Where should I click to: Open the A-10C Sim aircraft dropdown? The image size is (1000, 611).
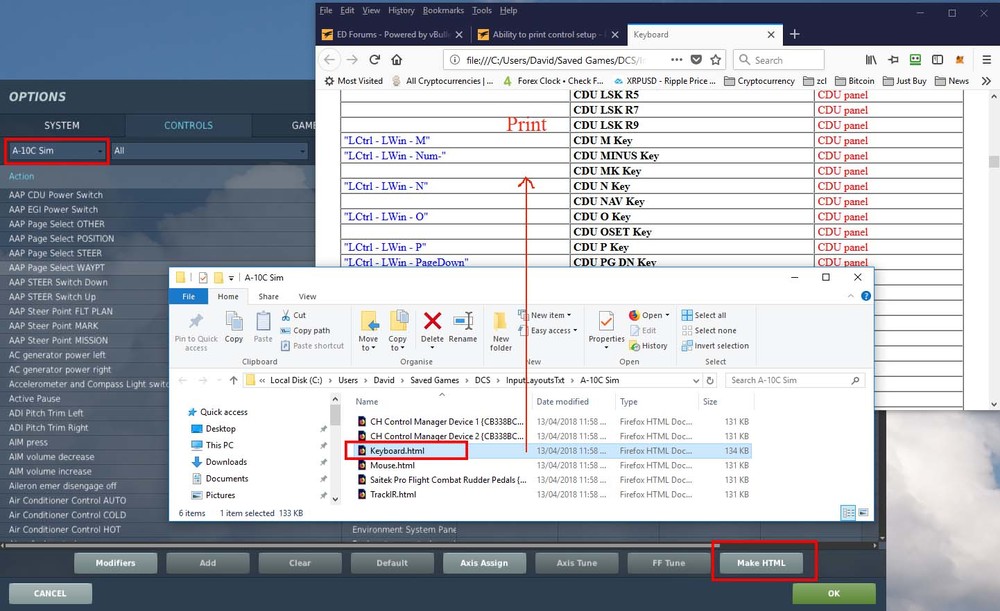pos(56,151)
